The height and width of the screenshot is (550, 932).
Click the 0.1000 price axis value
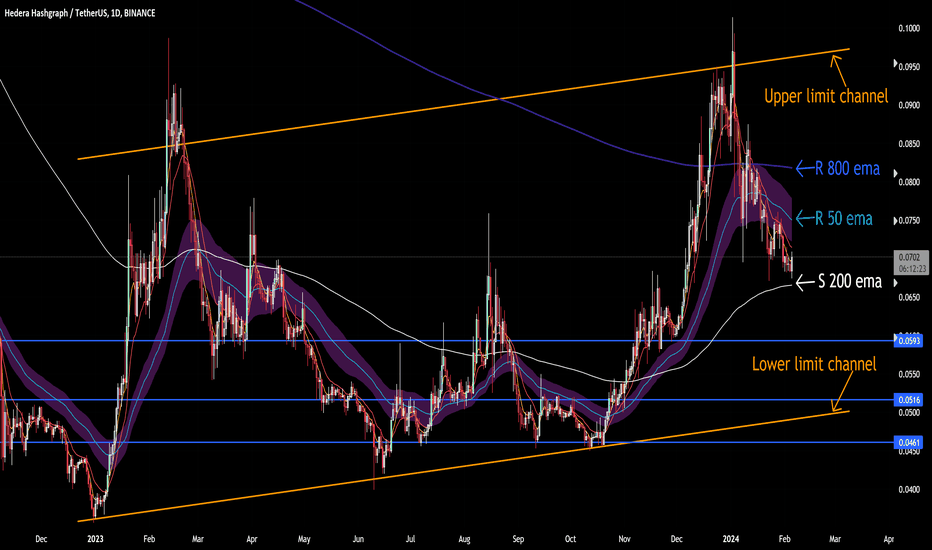tap(909, 29)
